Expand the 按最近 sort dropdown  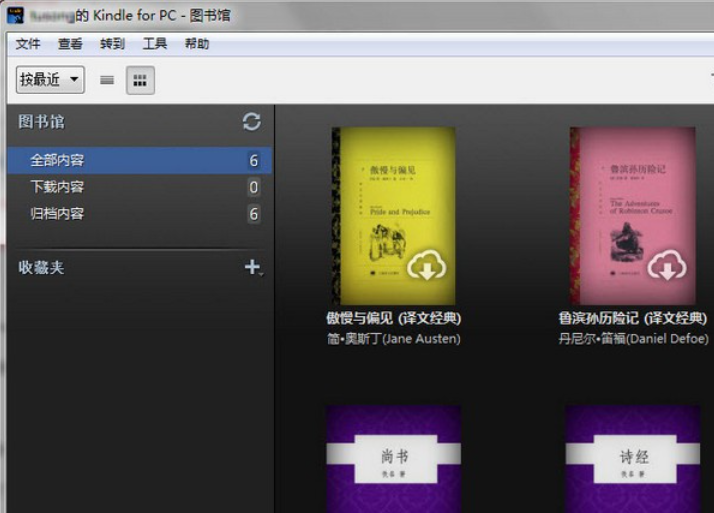[x=50, y=80]
